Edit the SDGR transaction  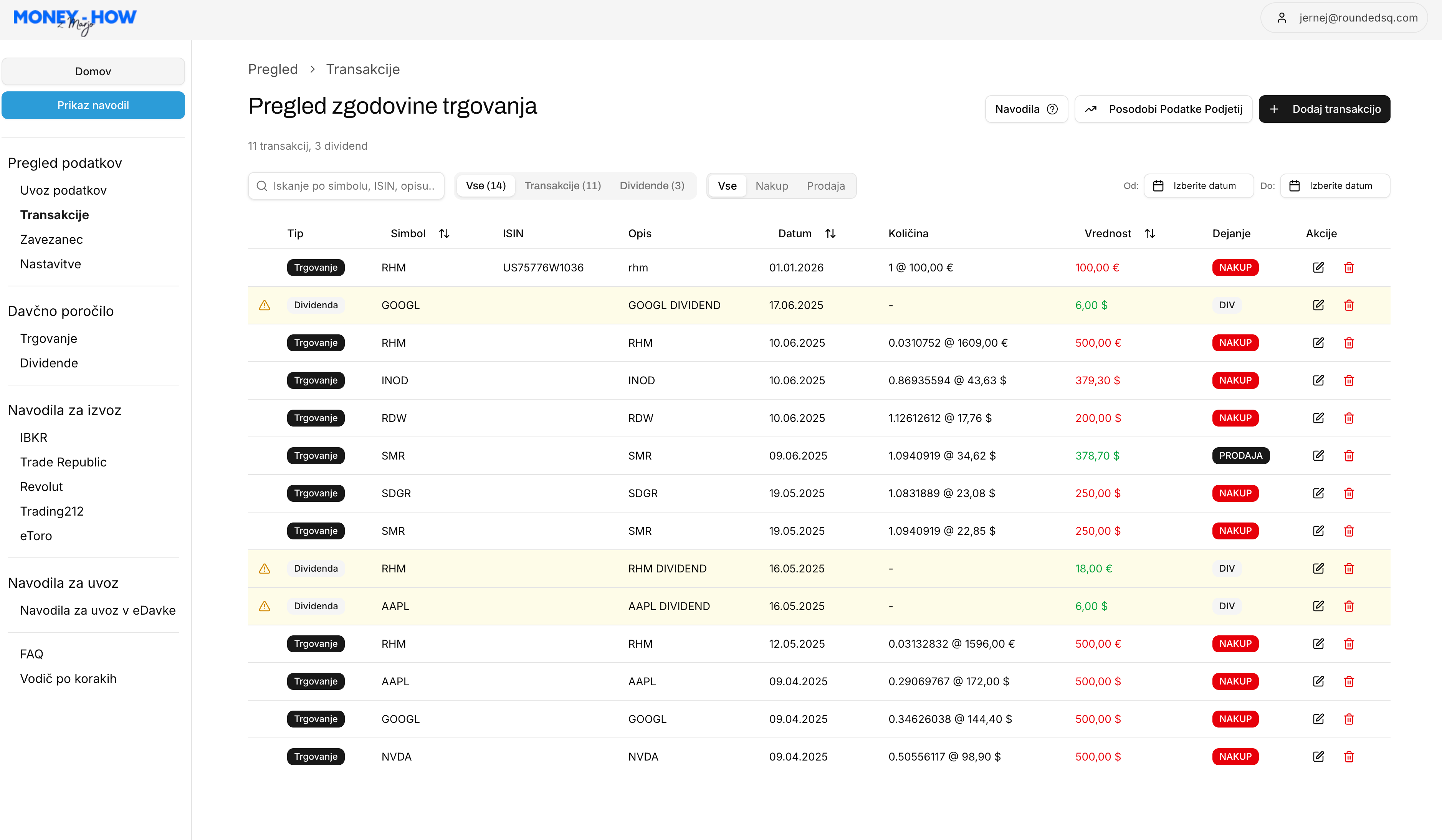click(1318, 493)
